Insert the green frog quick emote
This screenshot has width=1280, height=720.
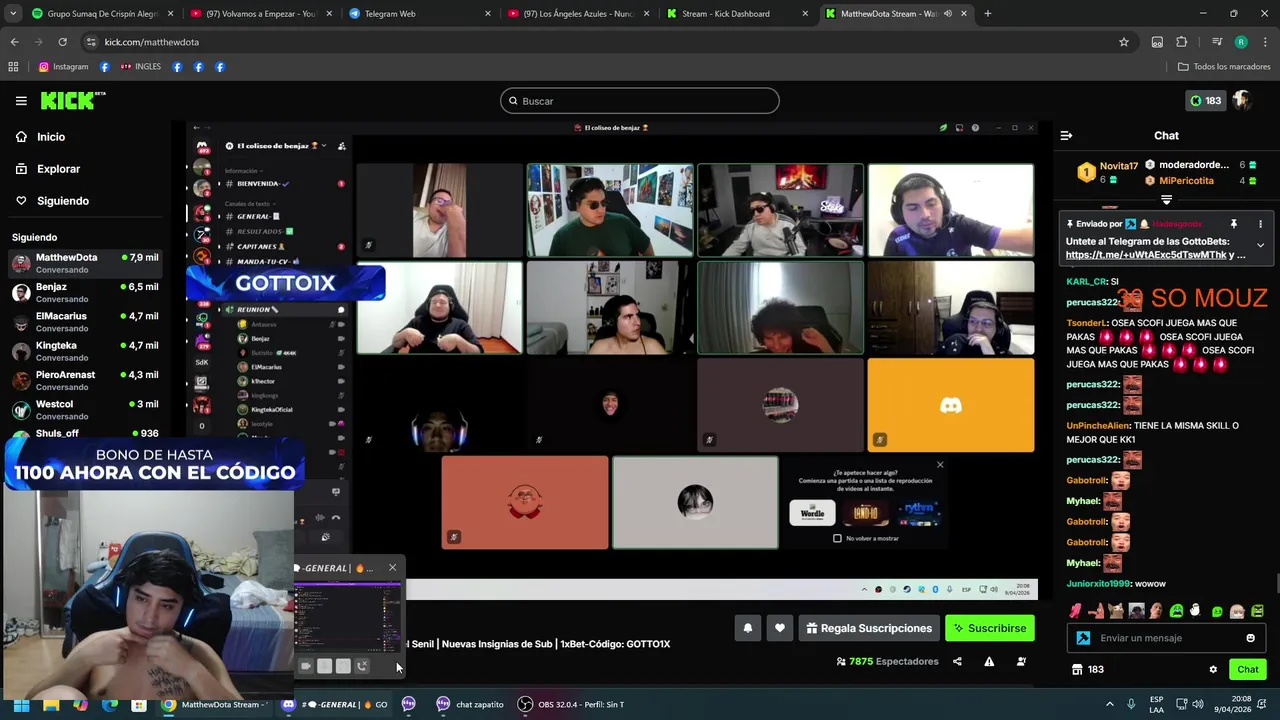[1176, 611]
